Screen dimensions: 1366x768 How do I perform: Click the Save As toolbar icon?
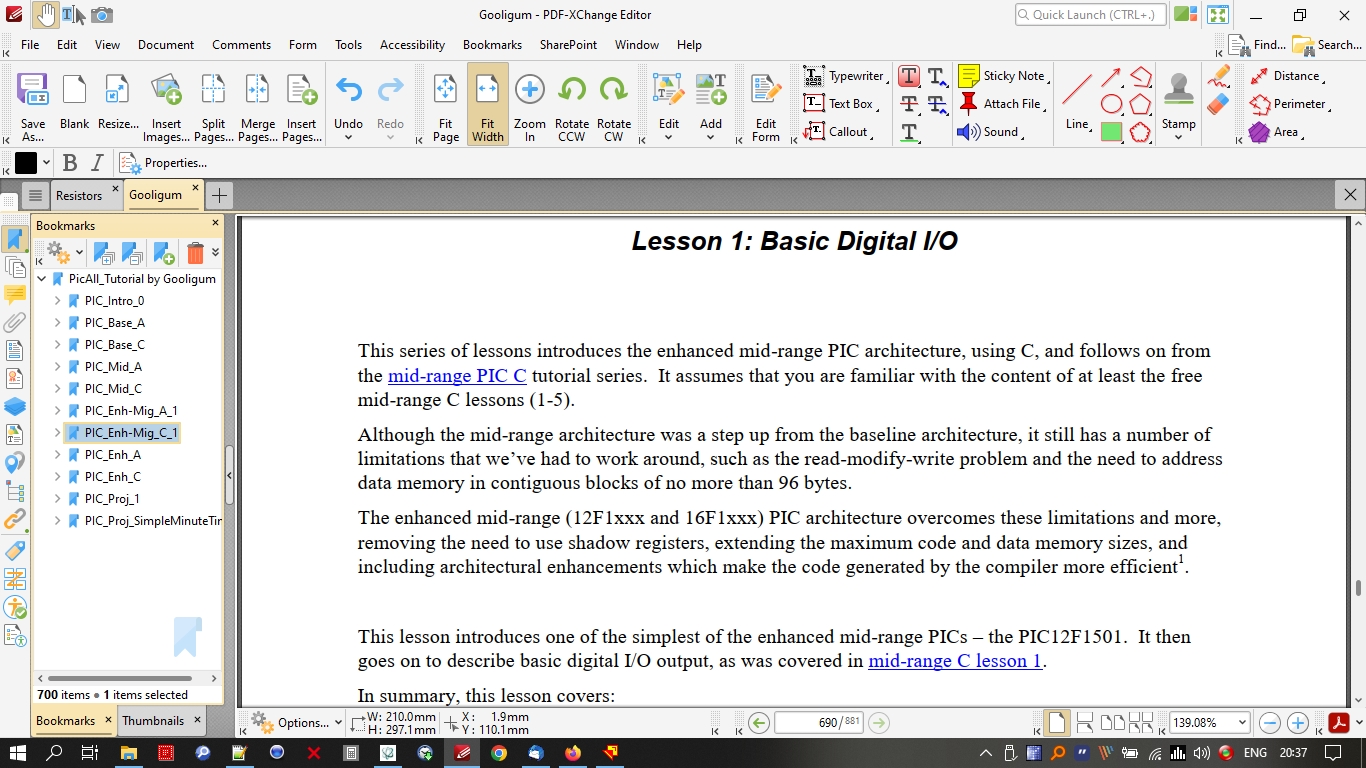33,105
